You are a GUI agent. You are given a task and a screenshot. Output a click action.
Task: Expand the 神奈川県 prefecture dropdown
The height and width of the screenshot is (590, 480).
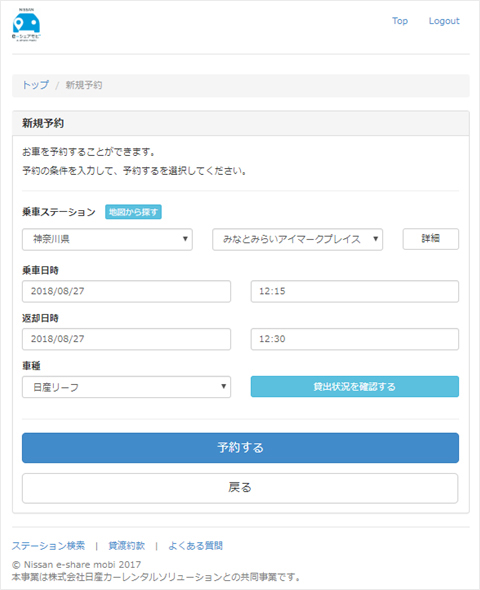[x=107, y=239]
